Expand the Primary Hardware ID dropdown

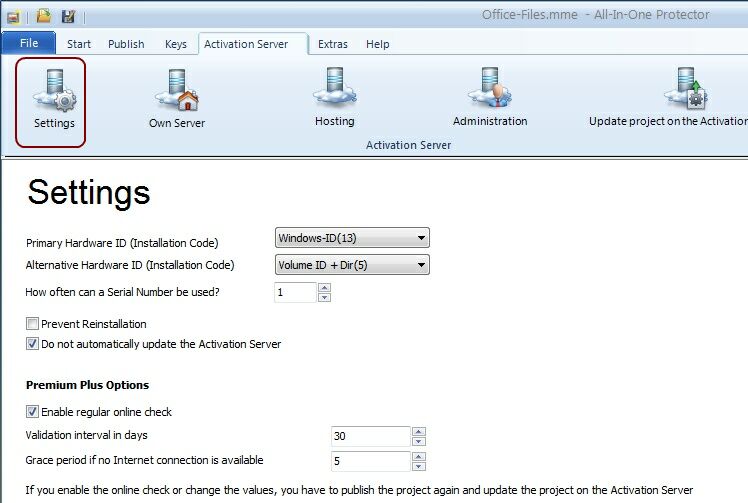point(422,238)
